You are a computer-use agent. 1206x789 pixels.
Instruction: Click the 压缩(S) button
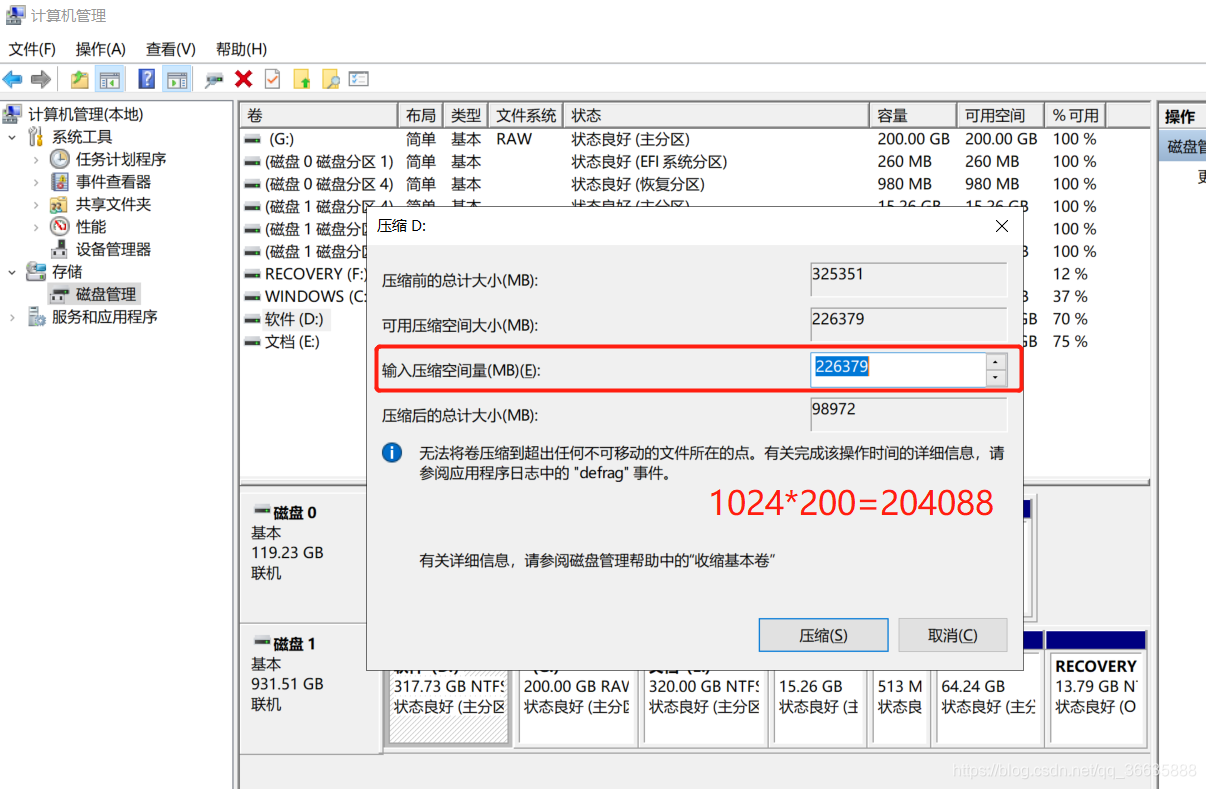tap(823, 635)
